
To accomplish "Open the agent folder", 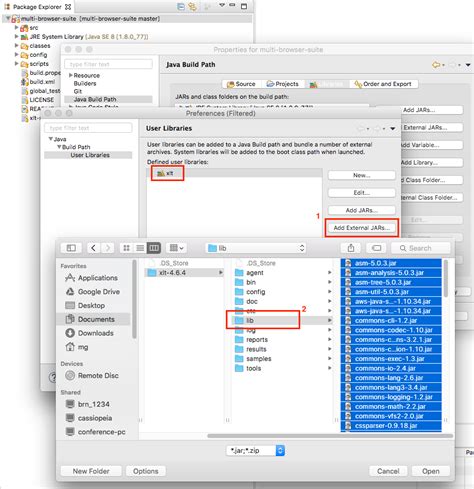I will [x=255, y=273].
